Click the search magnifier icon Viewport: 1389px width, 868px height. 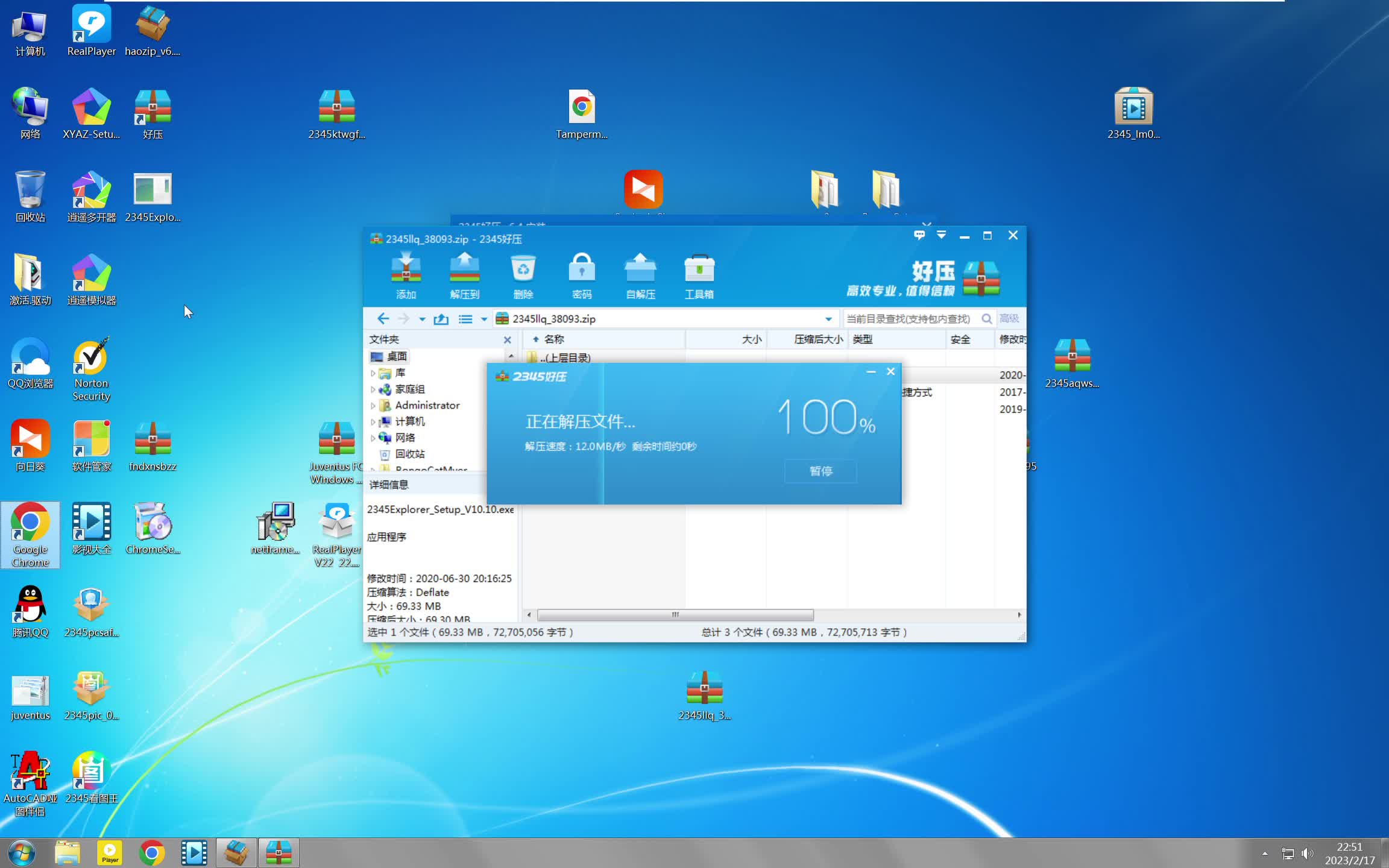pyautogui.click(x=986, y=319)
